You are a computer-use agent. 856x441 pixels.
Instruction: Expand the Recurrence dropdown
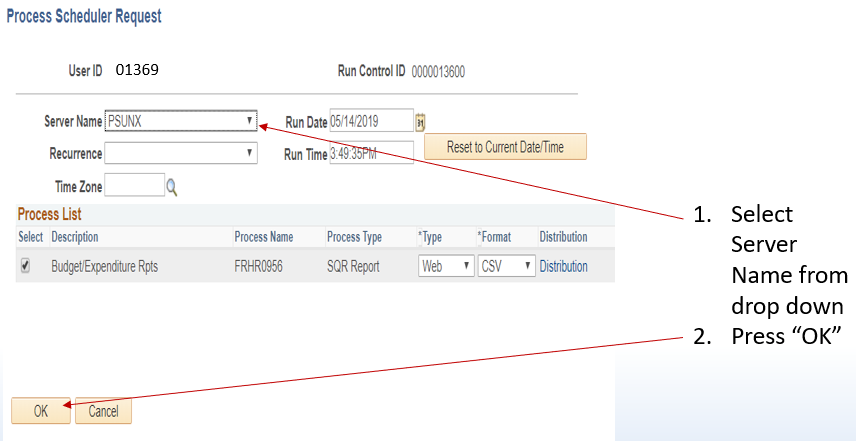(180, 153)
